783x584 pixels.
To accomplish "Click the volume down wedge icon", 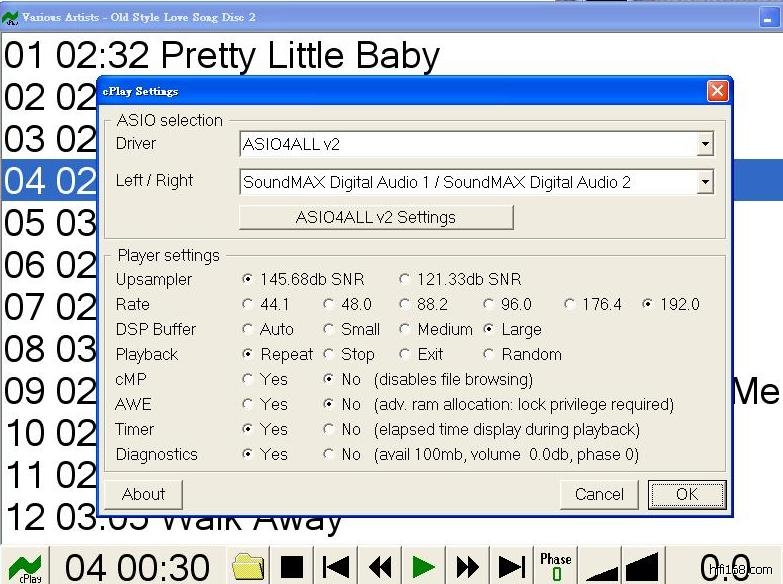I will pyautogui.click(x=601, y=567).
